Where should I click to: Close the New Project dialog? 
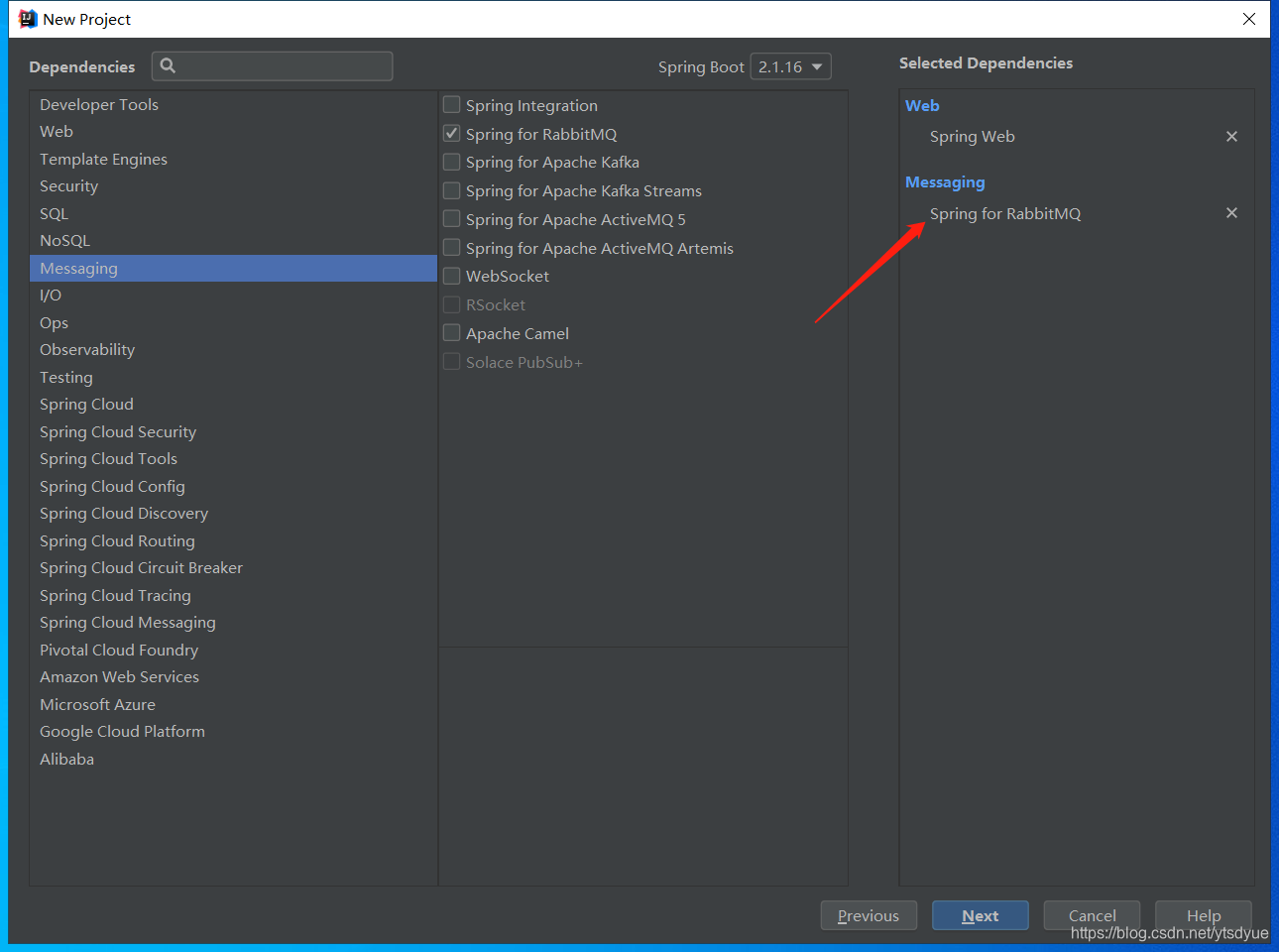coord(1249,19)
